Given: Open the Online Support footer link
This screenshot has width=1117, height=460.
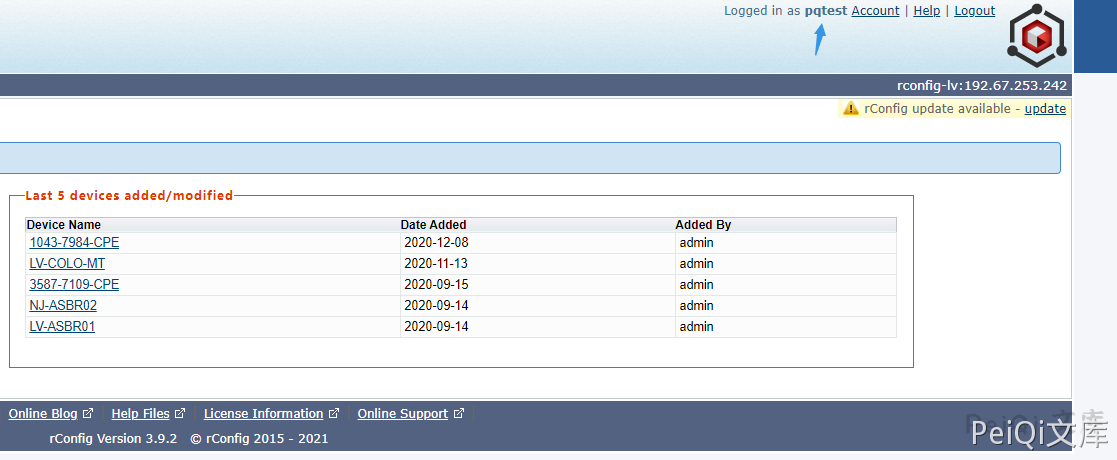Looking at the screenshot, I should point(402,413).
